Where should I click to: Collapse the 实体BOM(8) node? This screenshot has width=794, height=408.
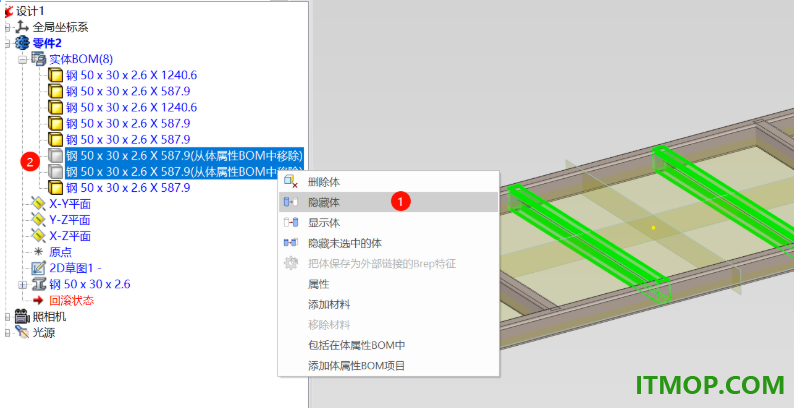tap(22, 59)
